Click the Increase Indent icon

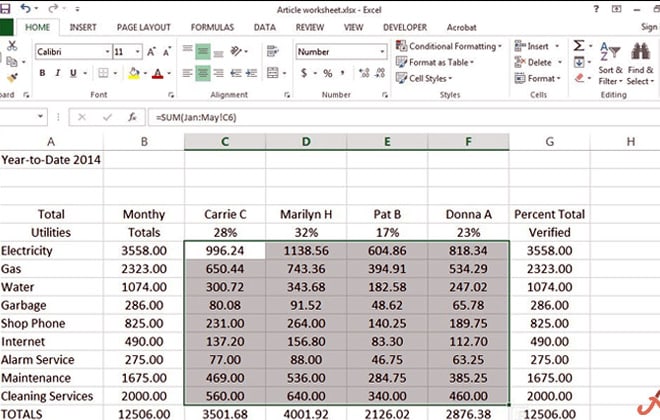click(x=252, y=73)
